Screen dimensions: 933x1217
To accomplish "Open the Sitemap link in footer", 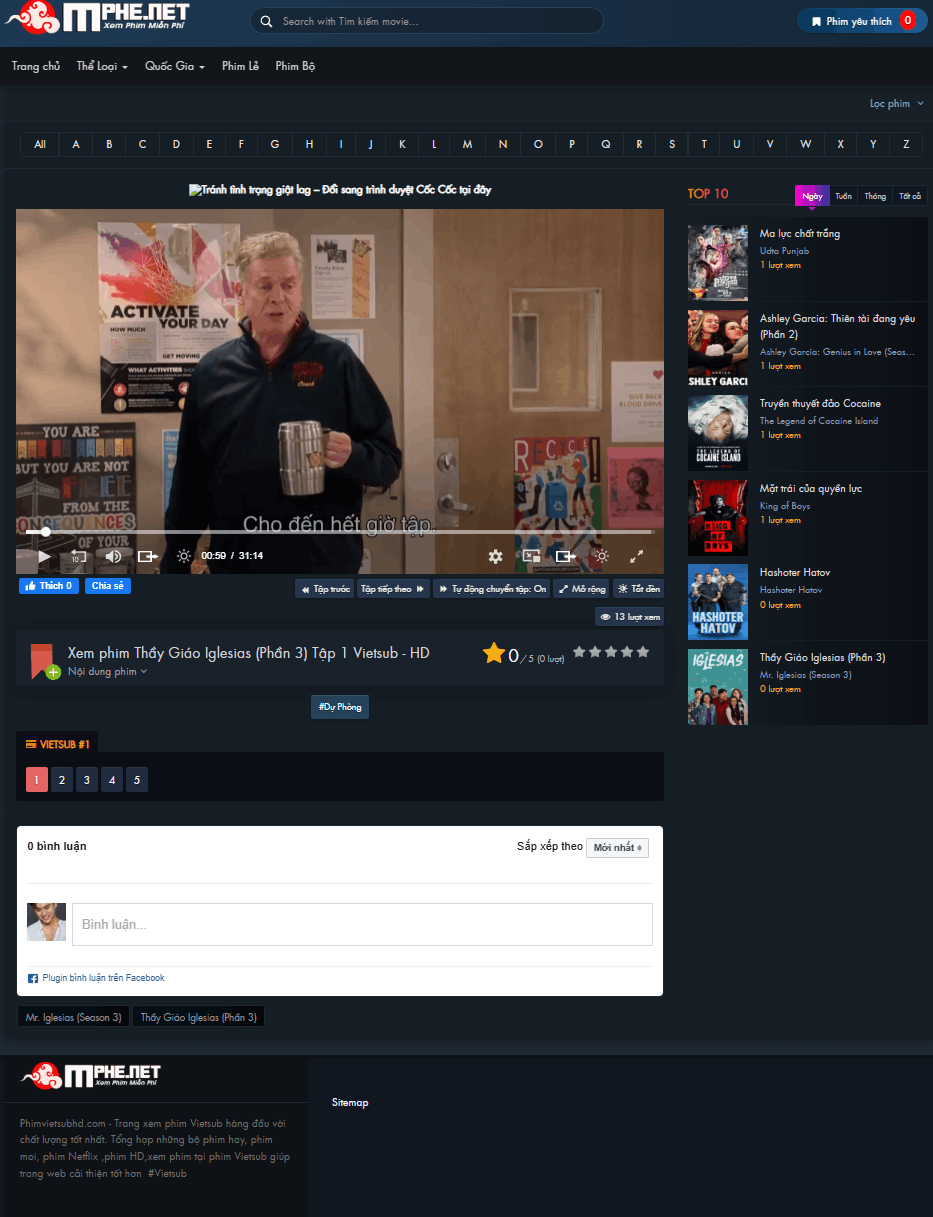I will [350, 1102].
